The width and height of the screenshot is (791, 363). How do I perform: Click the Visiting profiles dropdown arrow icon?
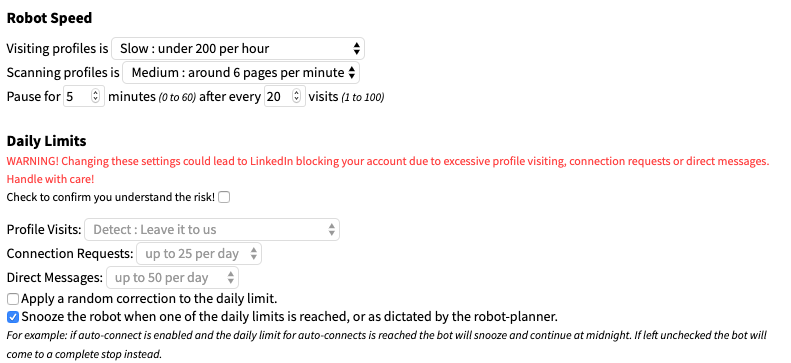[x=357, y=48]
